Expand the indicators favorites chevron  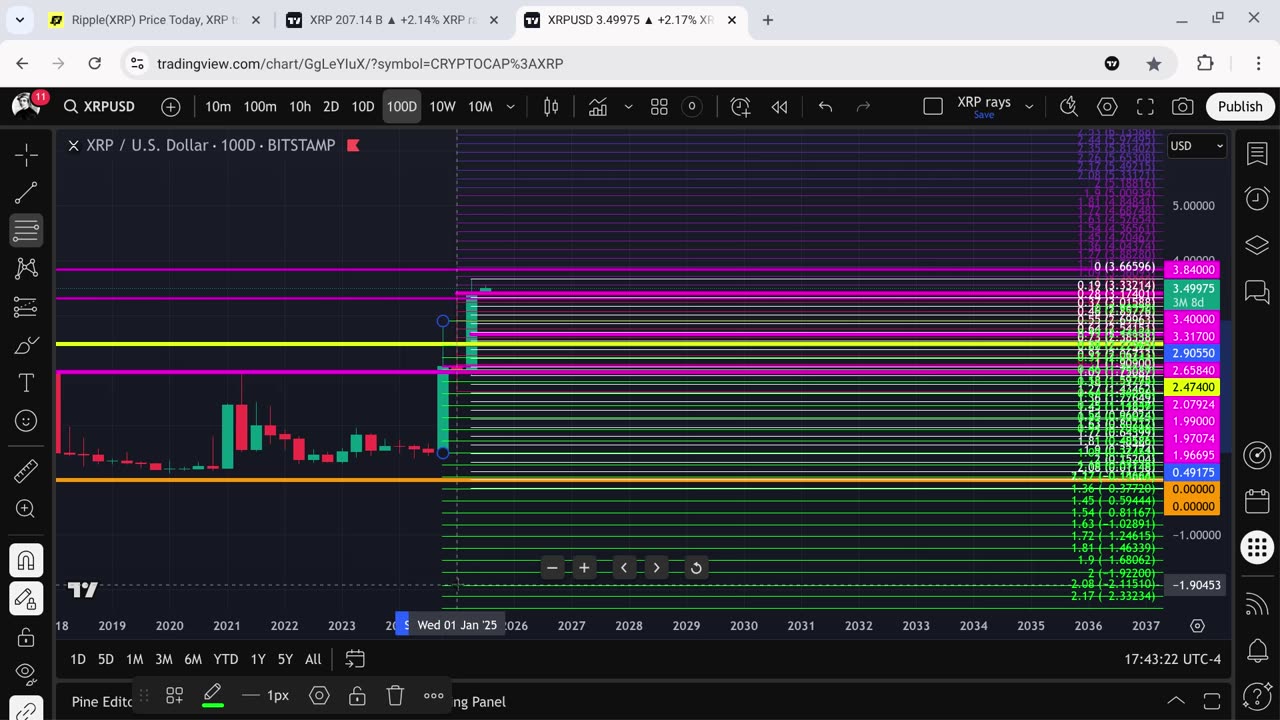(x=628, y=106)
